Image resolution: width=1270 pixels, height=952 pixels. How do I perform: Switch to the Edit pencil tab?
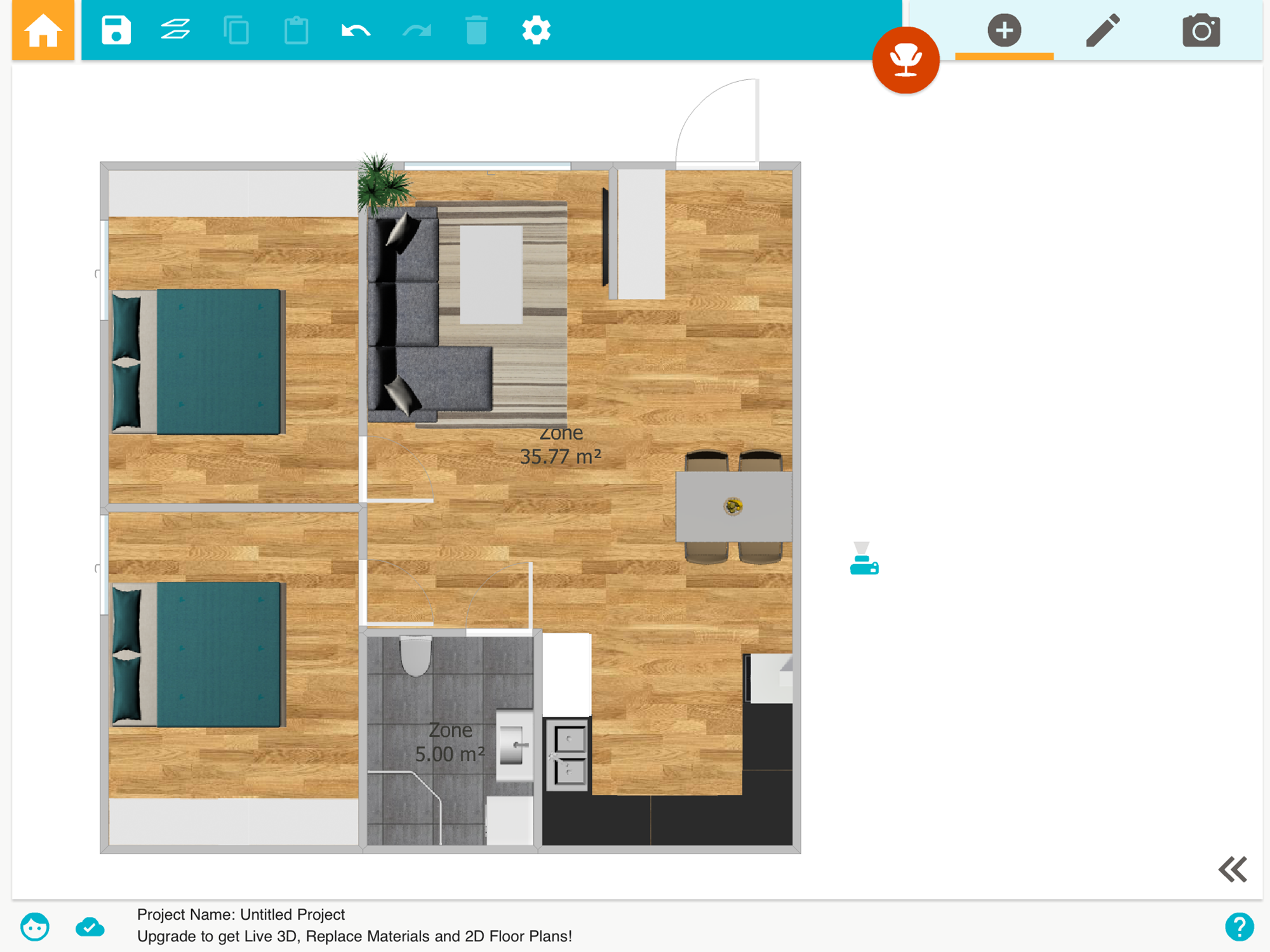(x=1103, y=30)
